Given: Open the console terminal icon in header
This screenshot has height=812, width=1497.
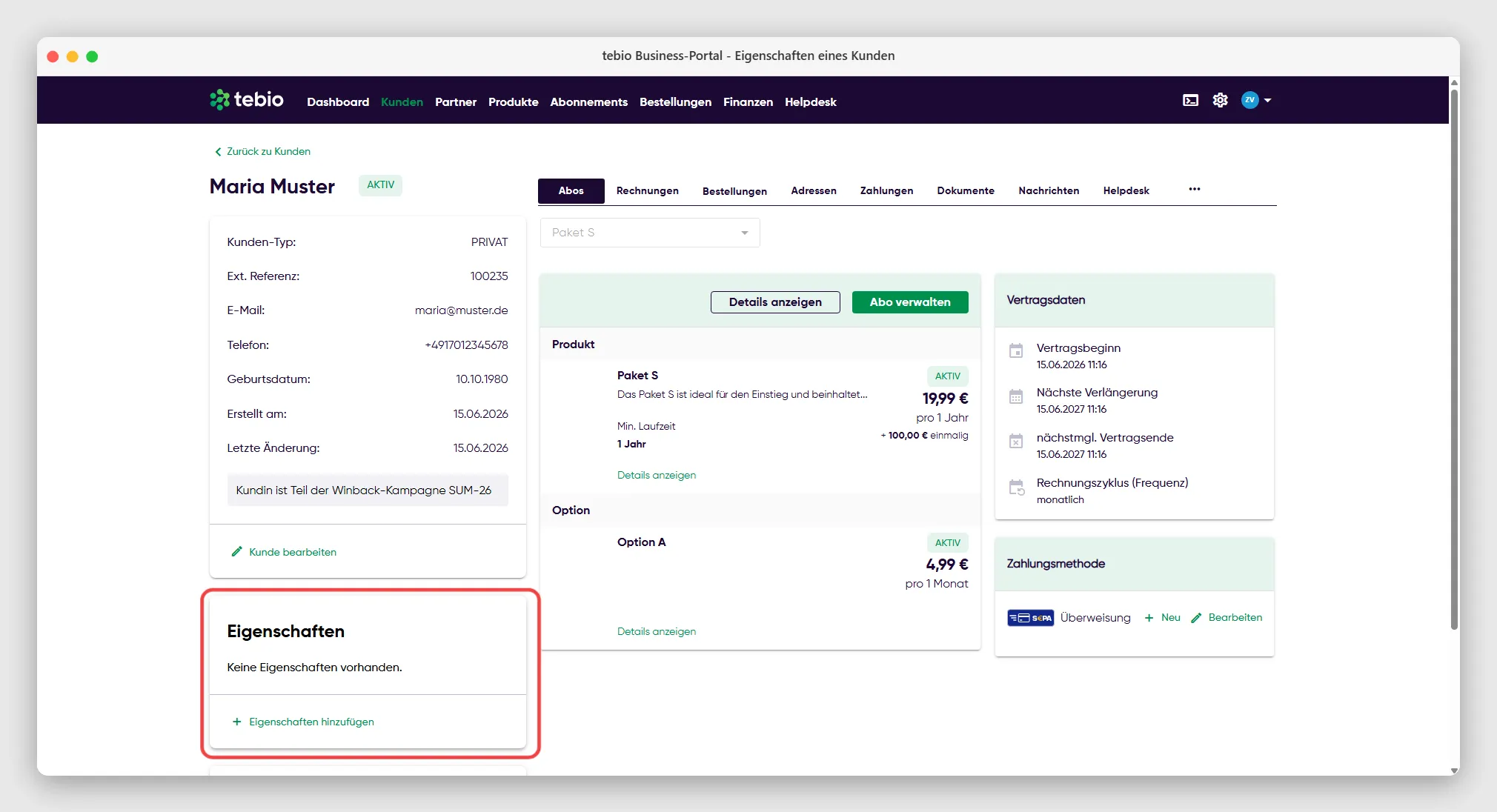Looking at the screenshot, I should click(x=1190, y=100).
